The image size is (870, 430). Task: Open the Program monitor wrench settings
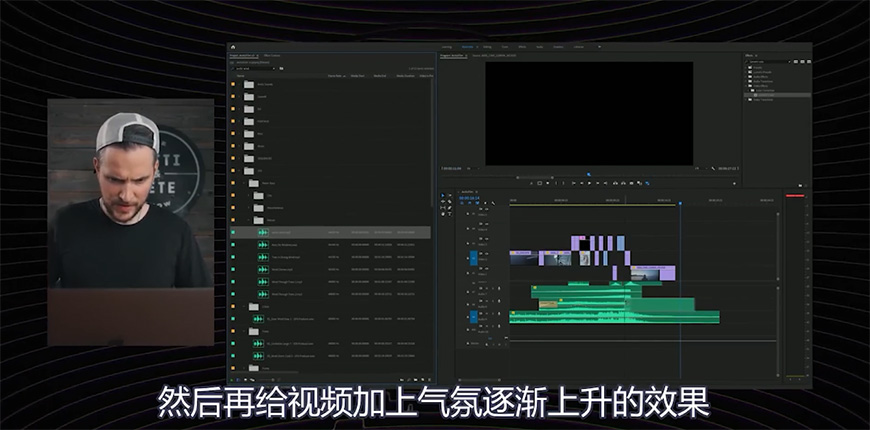coord(713,169)
